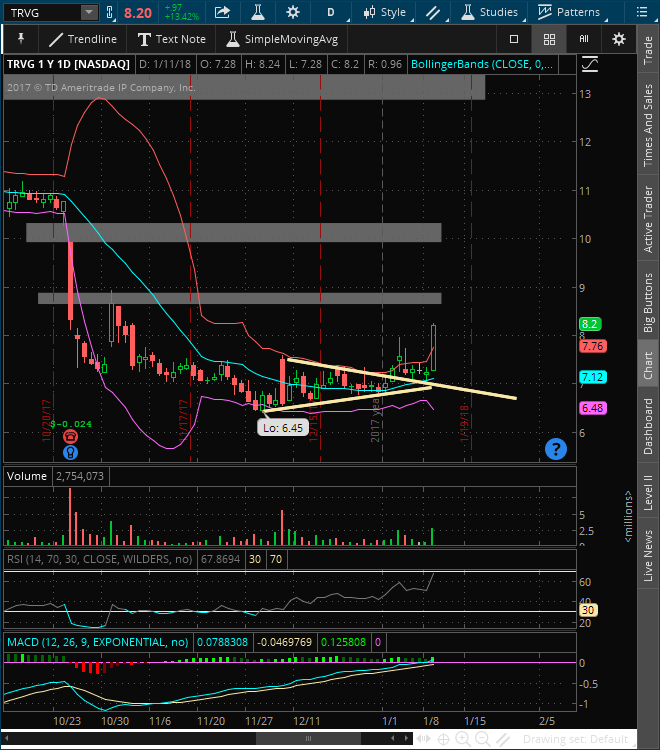Click the scrollbar right arrow

click(406, 739)
